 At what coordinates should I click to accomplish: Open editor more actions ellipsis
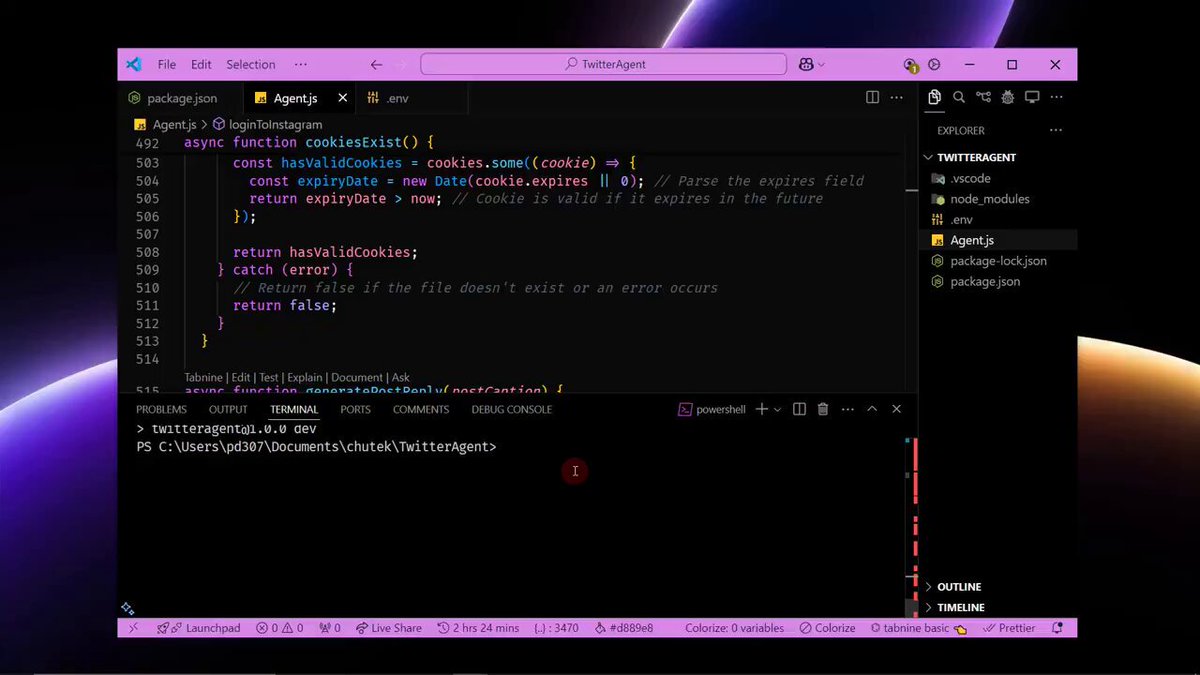[x=897, y=97]
